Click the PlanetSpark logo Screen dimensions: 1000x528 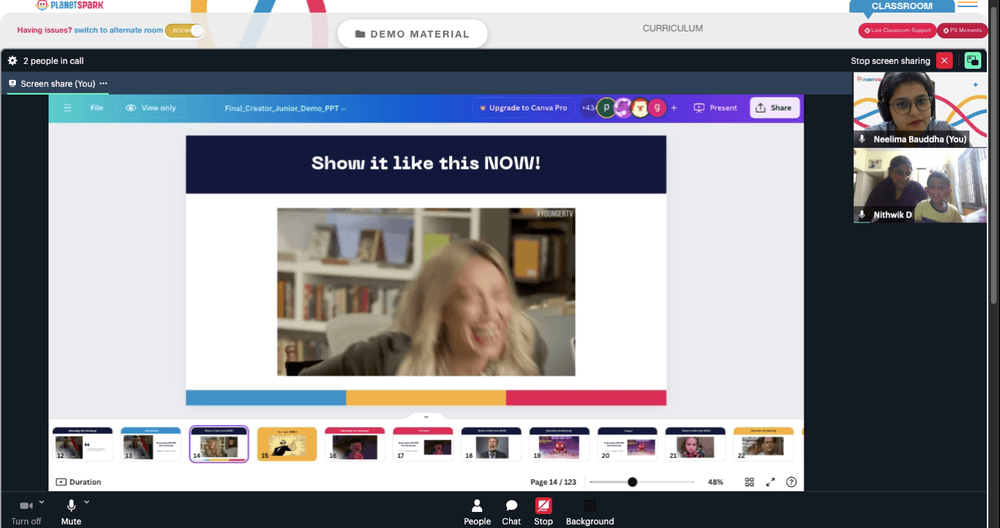pos(70,5)
